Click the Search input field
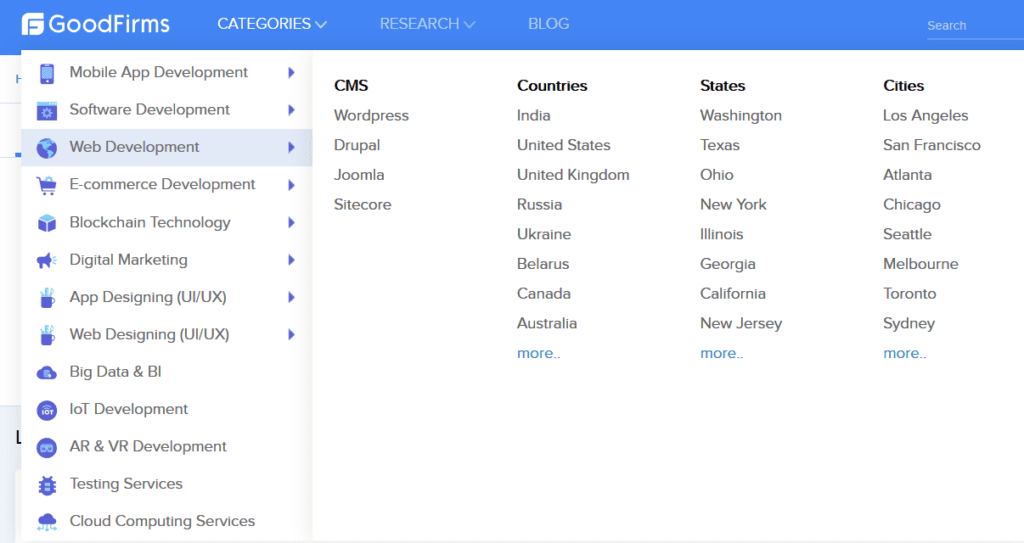Viewport: 1024px width, 543px height. tap(975, 26)
